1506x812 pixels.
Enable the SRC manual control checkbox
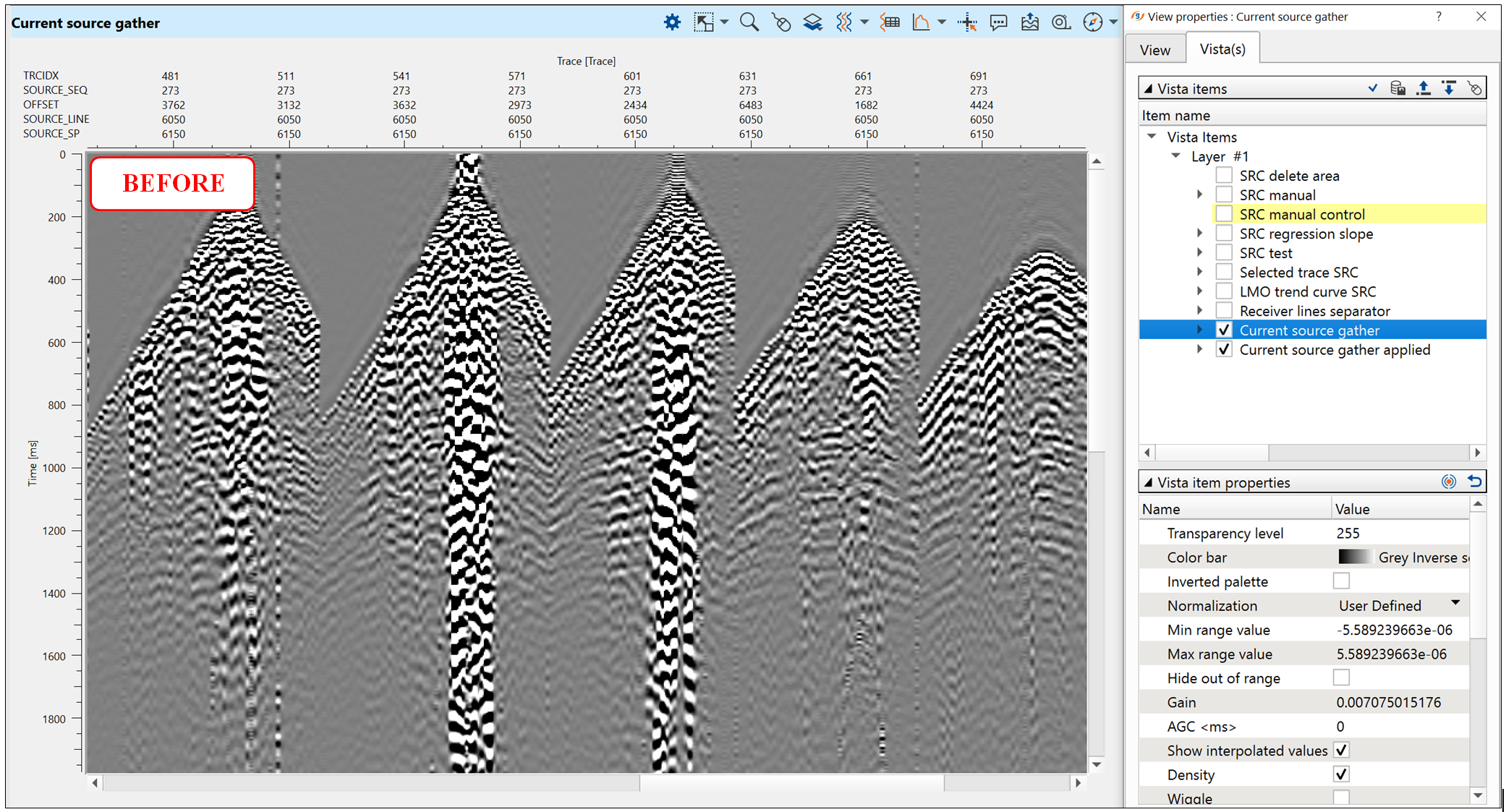(x=1224, y=214)
